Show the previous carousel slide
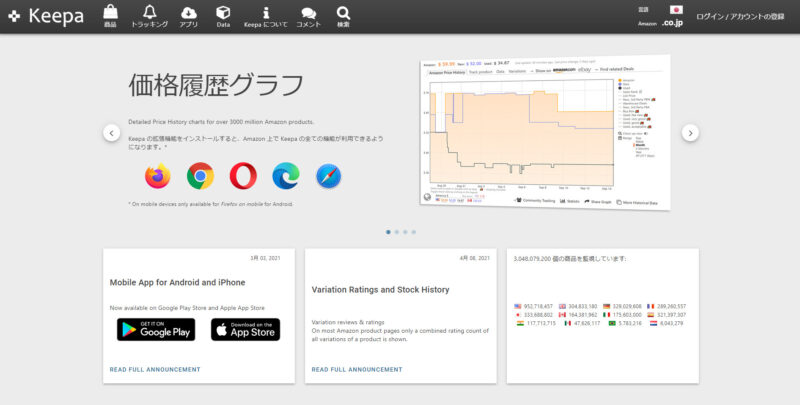The height and width of the screenshot is (405, 800). pyautogui.click(x=111, y=133)
